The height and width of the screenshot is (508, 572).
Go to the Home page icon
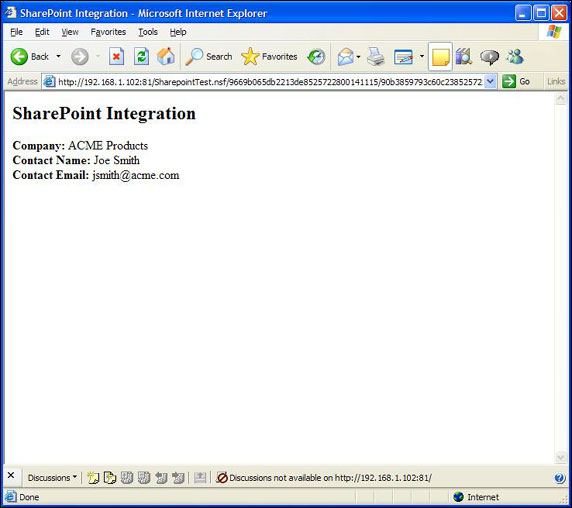[x=166, y=57]
